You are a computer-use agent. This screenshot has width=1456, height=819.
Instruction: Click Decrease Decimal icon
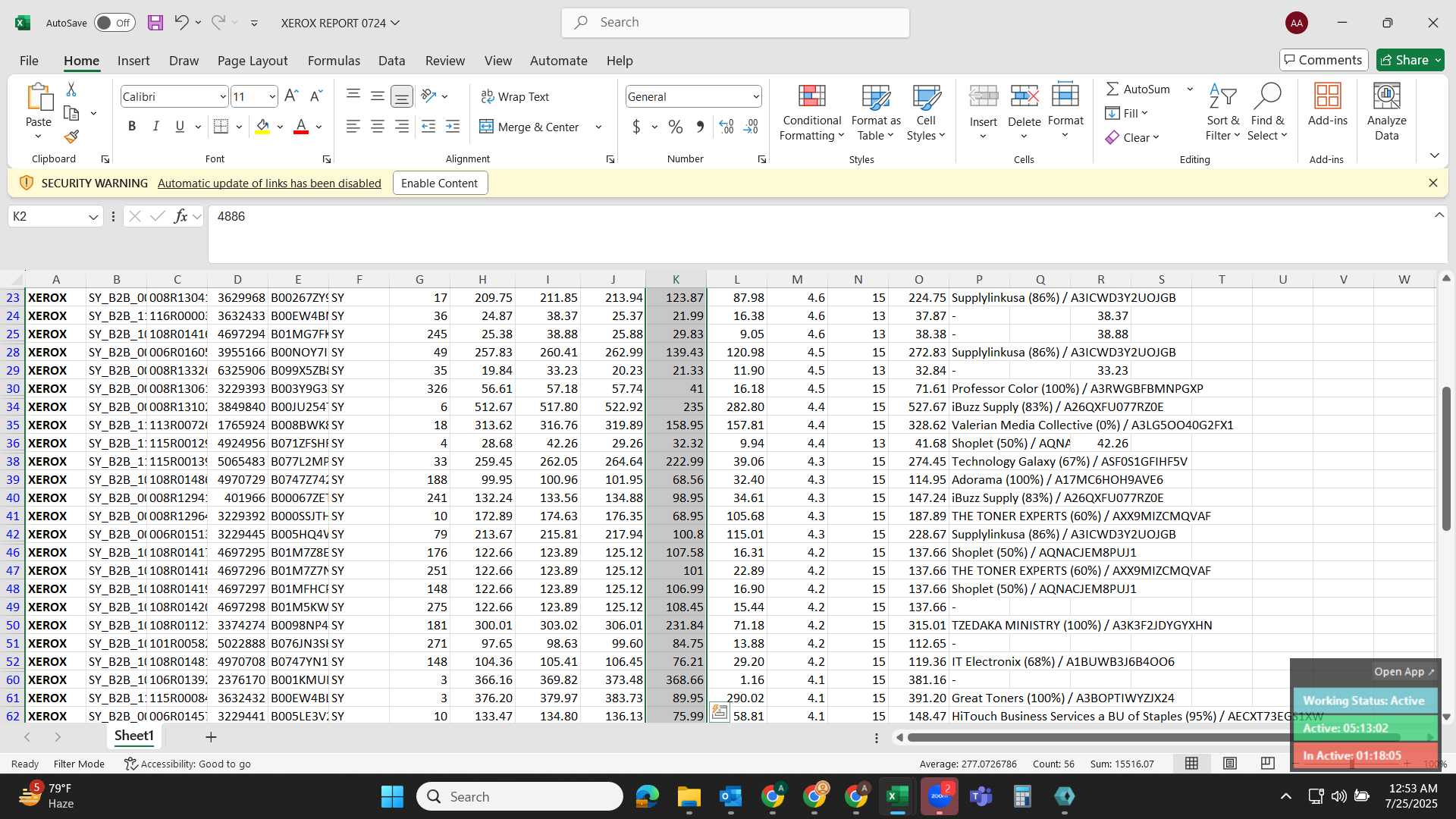coord(751,127)
